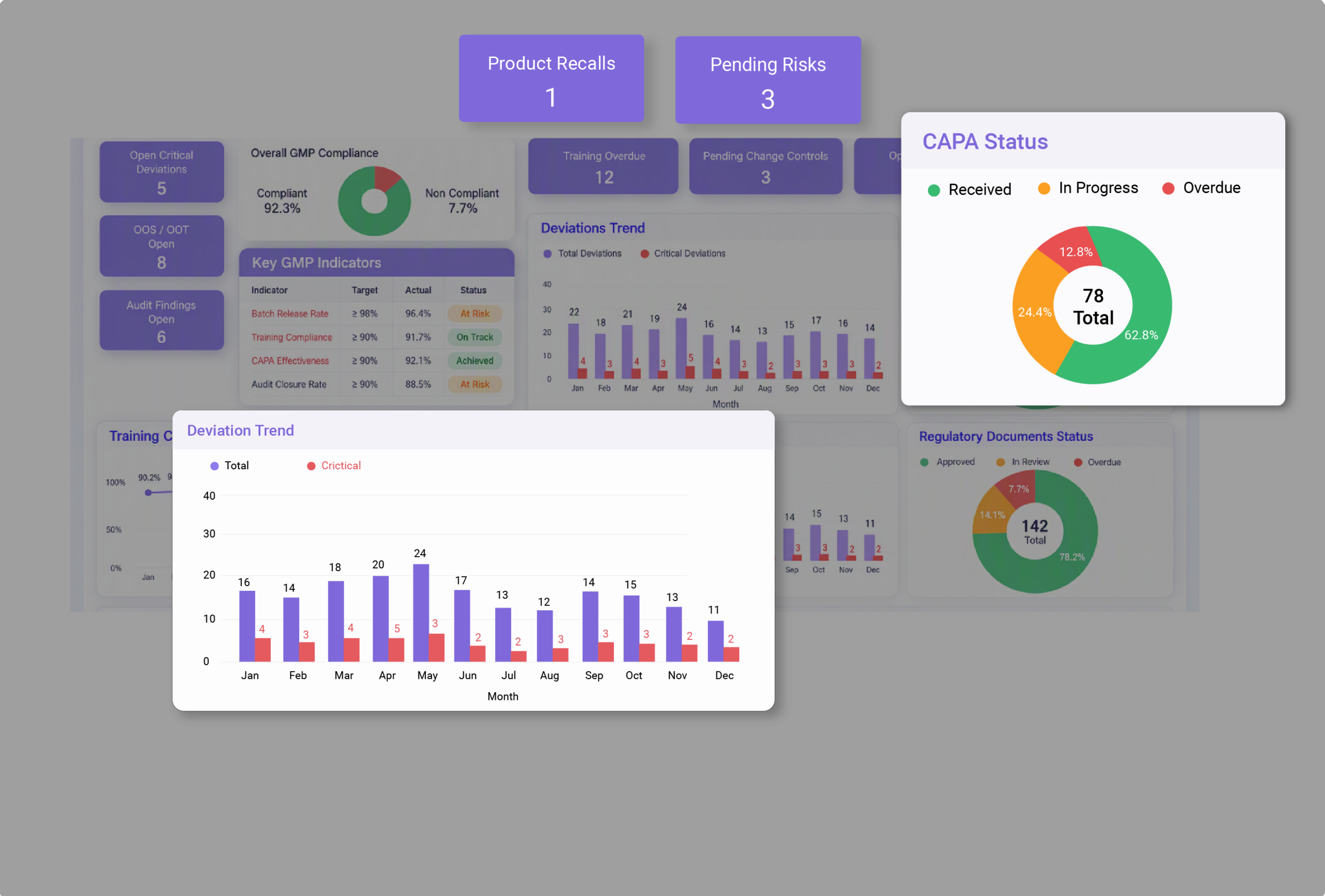The height and width of the screenshot is (896, 1325).
Task: Click the Product Recalls card
Action: tap(551, 78)
